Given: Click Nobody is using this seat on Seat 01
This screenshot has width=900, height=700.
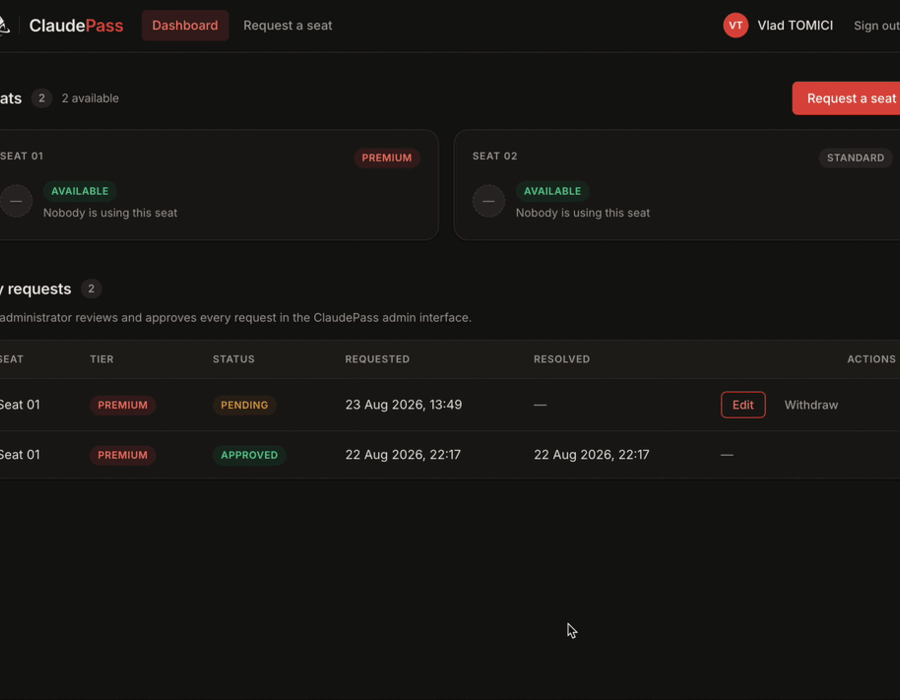Looking at the screenshot, I should (110, 213).
